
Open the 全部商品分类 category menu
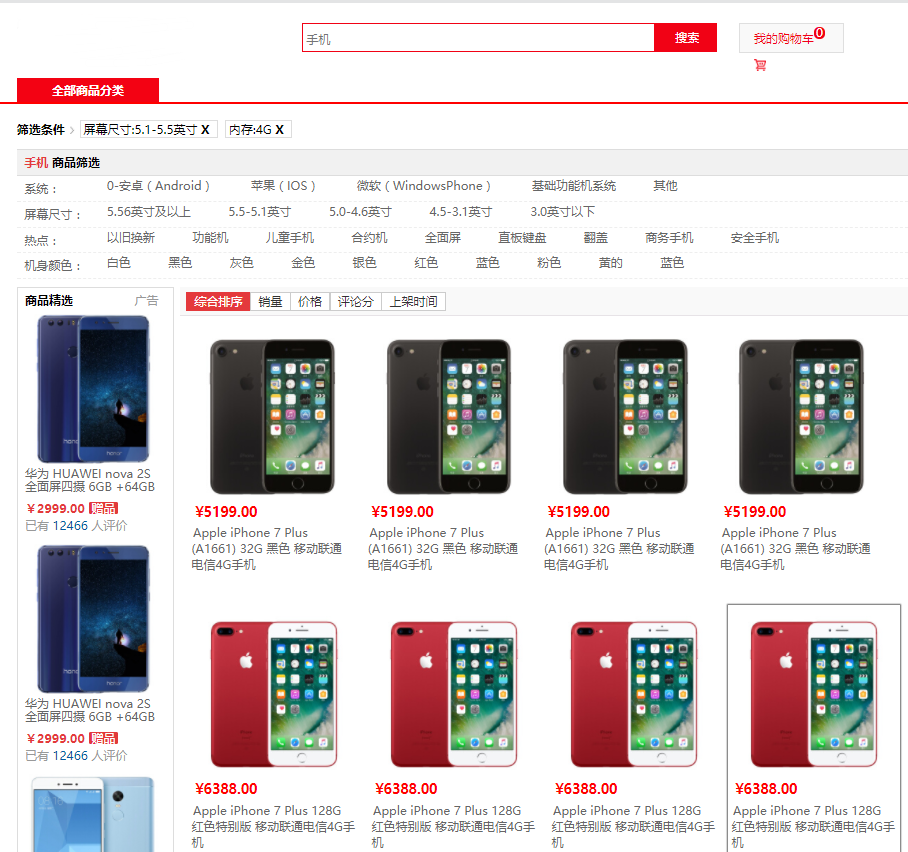(x=88, y=90)
